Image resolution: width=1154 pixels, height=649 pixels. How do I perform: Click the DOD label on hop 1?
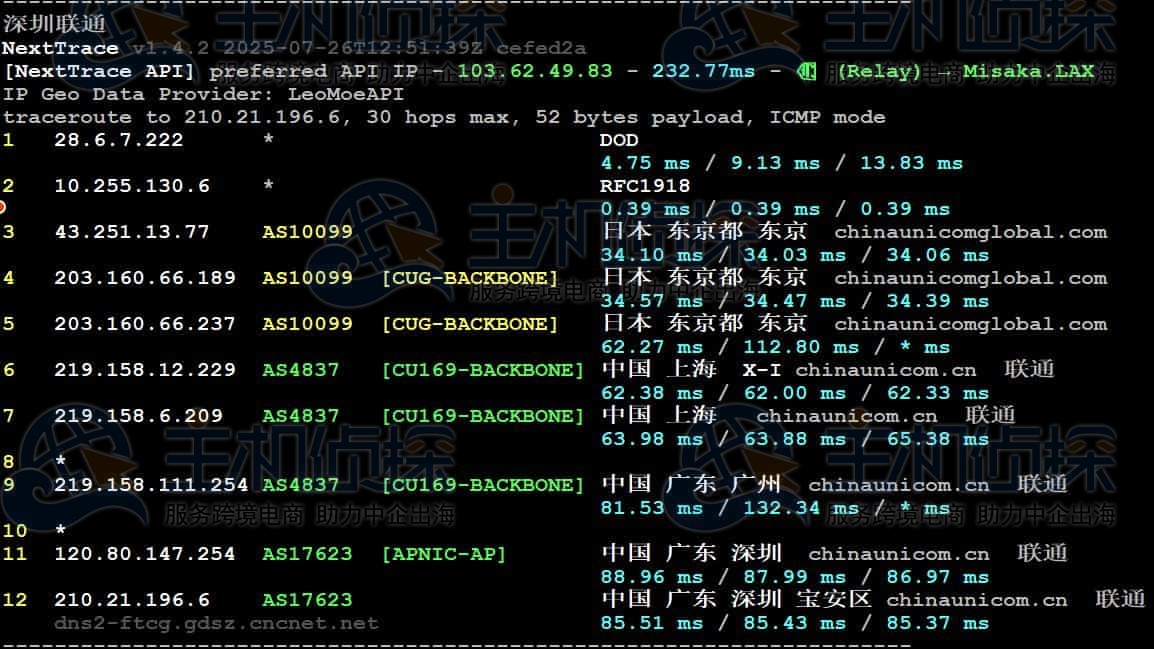pos(619,140)
